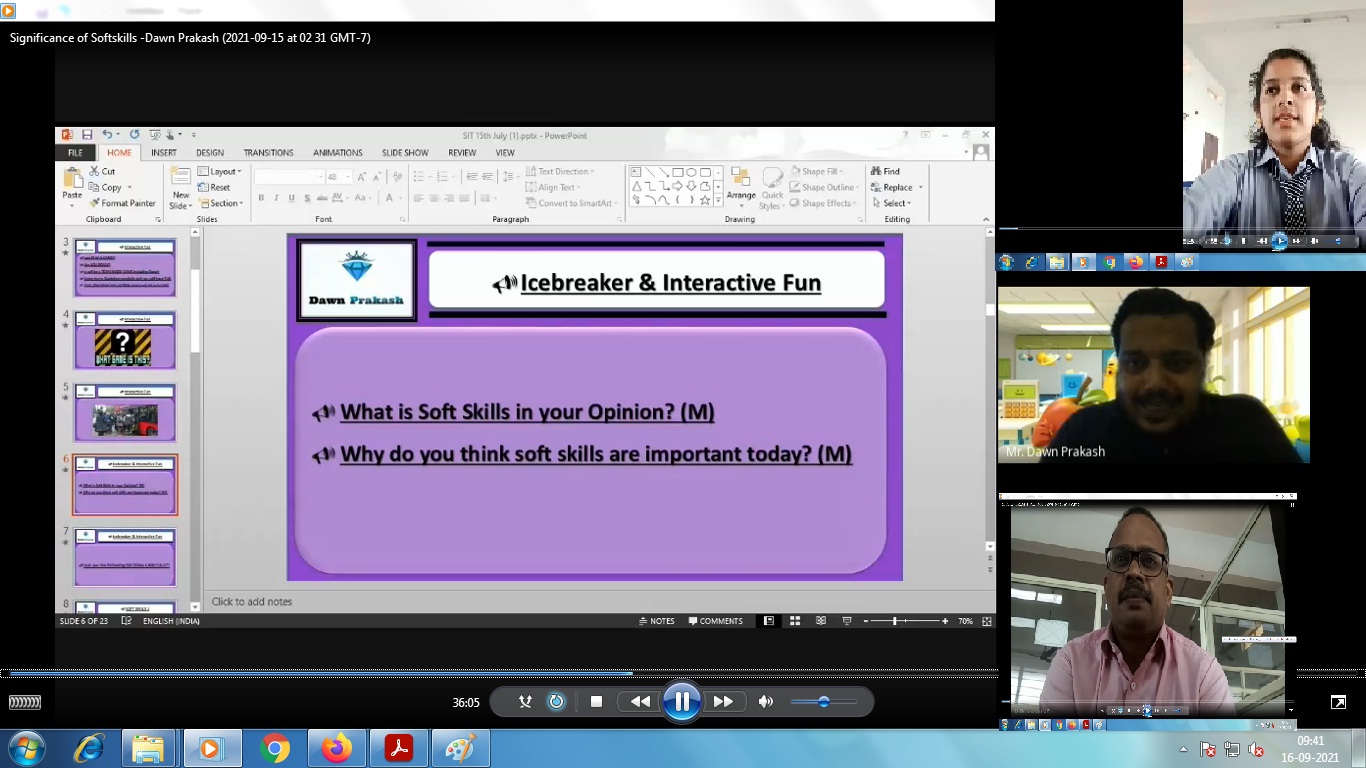The width and height of the screenshot is (1366, 768).
Task: Skip ahead with the Next button
Action: click(723, 702)
